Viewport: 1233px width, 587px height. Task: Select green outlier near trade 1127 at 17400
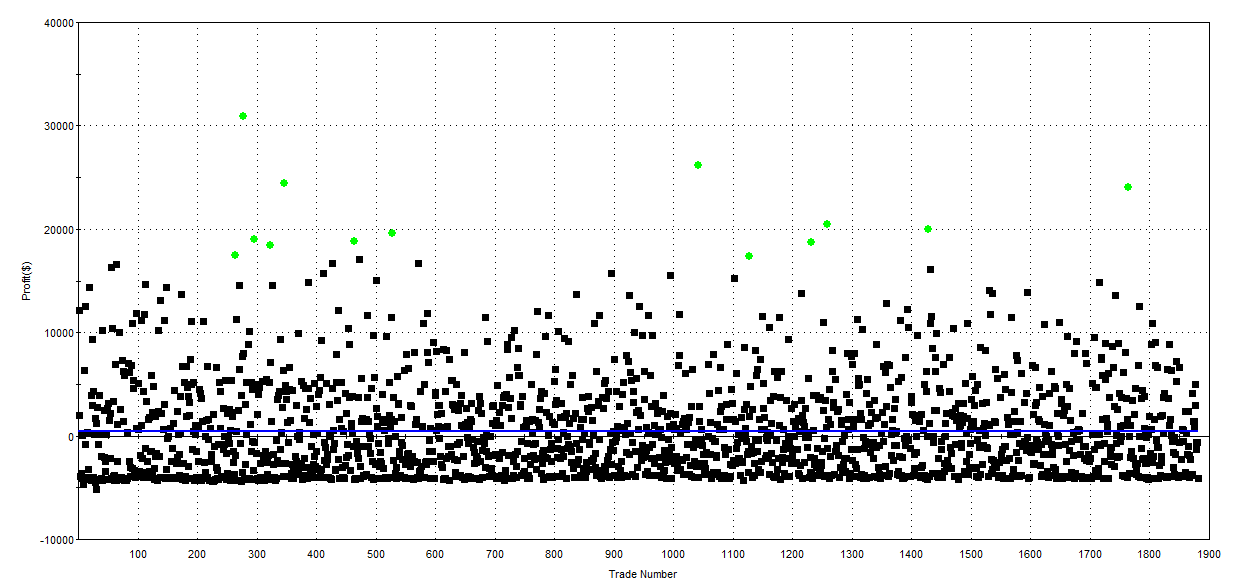coord(749,256)
